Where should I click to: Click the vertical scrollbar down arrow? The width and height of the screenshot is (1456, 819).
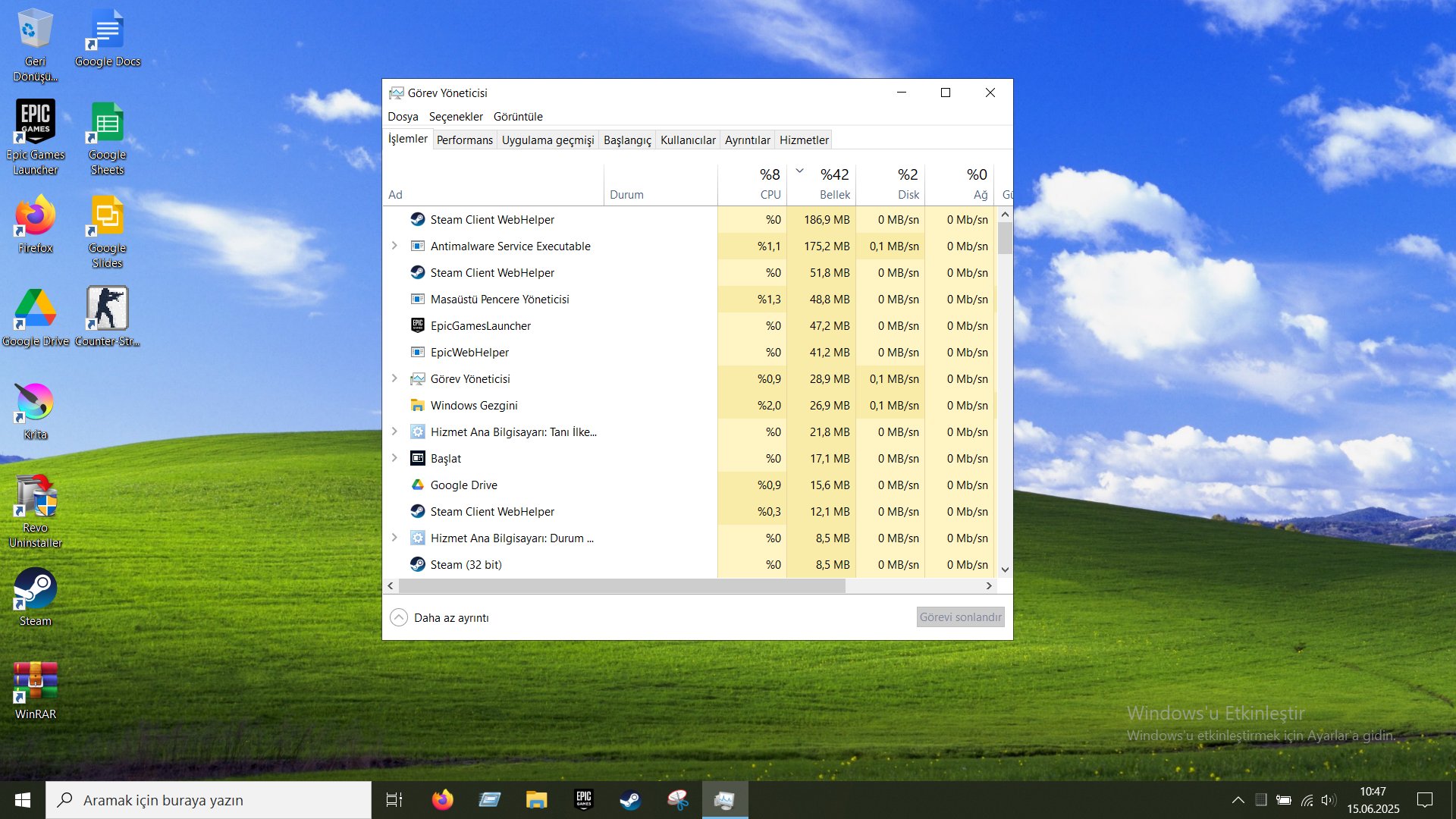1005,570
